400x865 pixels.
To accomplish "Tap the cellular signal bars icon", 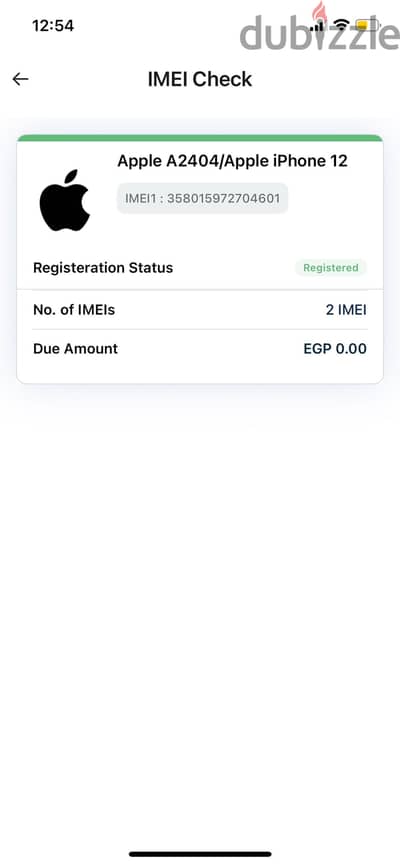I will tap(318, 25).
